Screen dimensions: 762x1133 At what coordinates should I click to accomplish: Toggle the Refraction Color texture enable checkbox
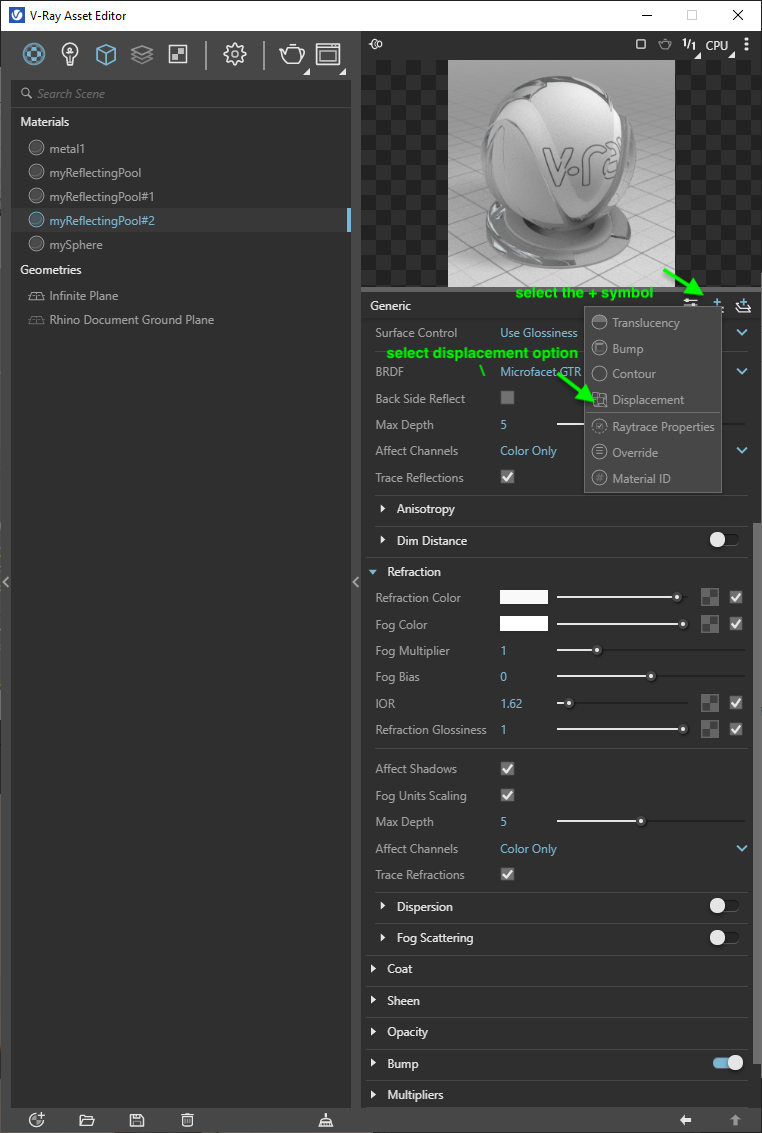[x=736, y=598]
